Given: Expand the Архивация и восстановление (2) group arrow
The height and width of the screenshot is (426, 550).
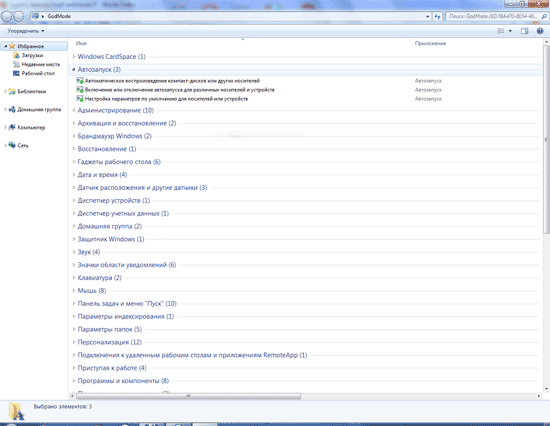Looking at the screenshot, I should tap(74, 123).
